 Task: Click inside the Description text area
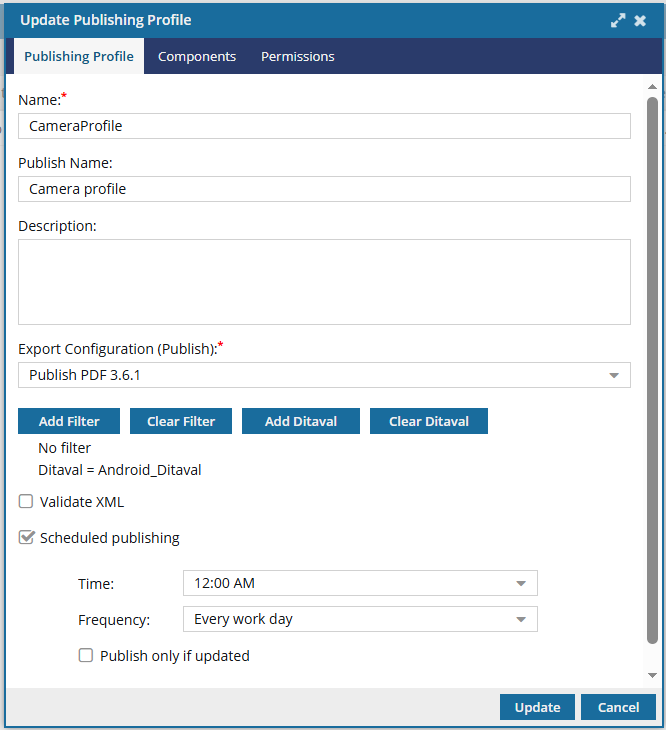(324, 282)
